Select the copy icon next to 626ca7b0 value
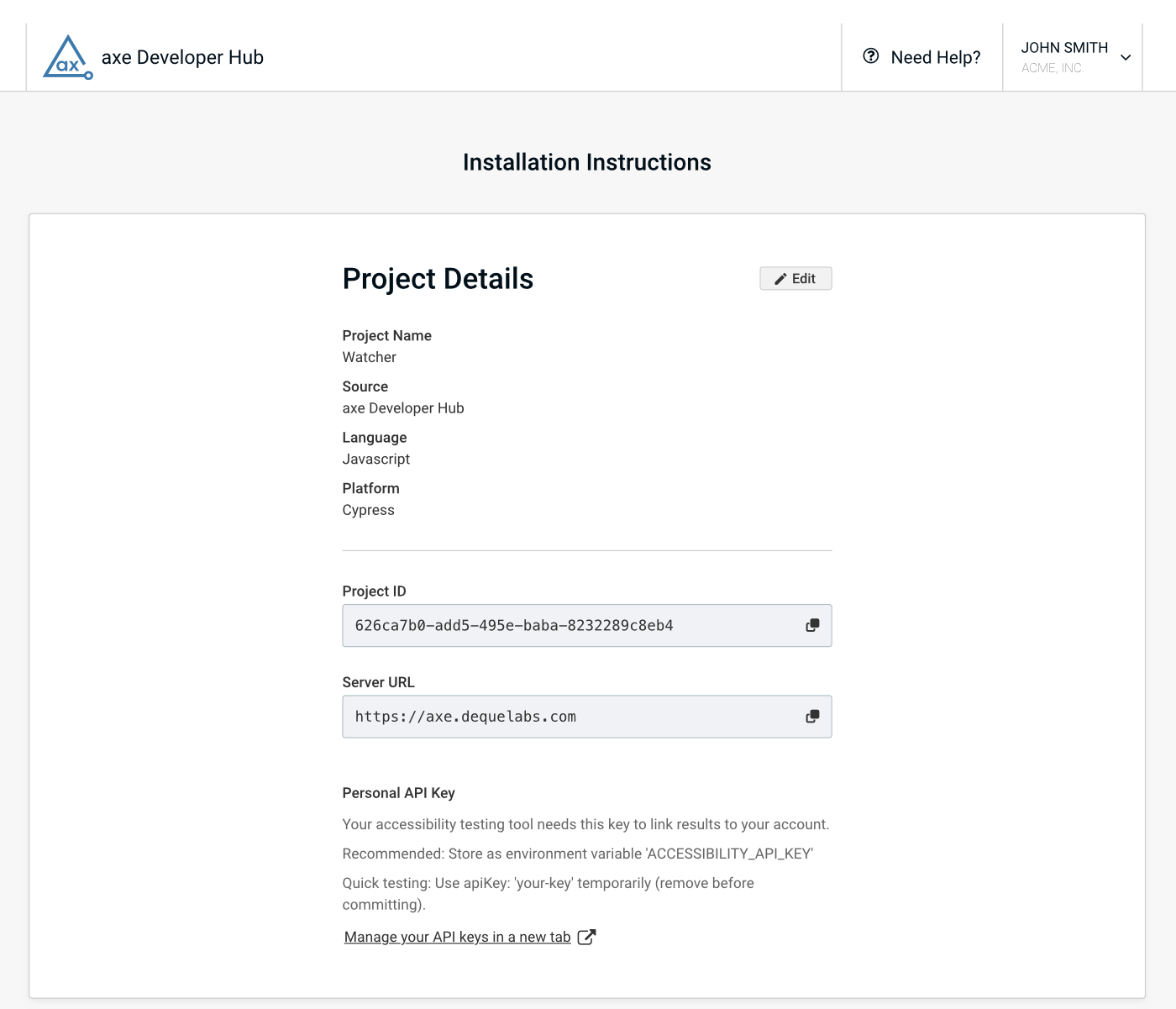 pyautogui.click(x=811, y=625)
